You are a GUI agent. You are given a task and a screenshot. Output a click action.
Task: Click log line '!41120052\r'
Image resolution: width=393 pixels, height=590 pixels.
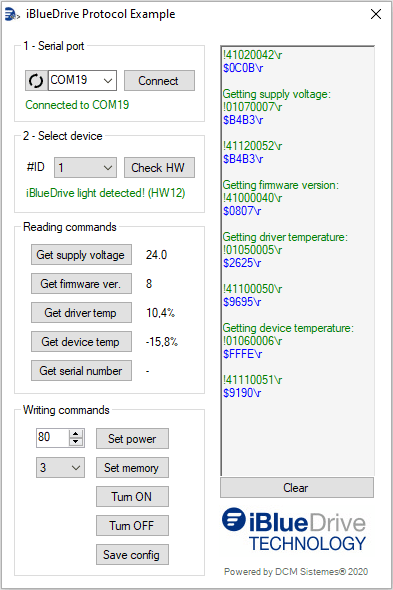pyautogui.click(x=253, y=146)
